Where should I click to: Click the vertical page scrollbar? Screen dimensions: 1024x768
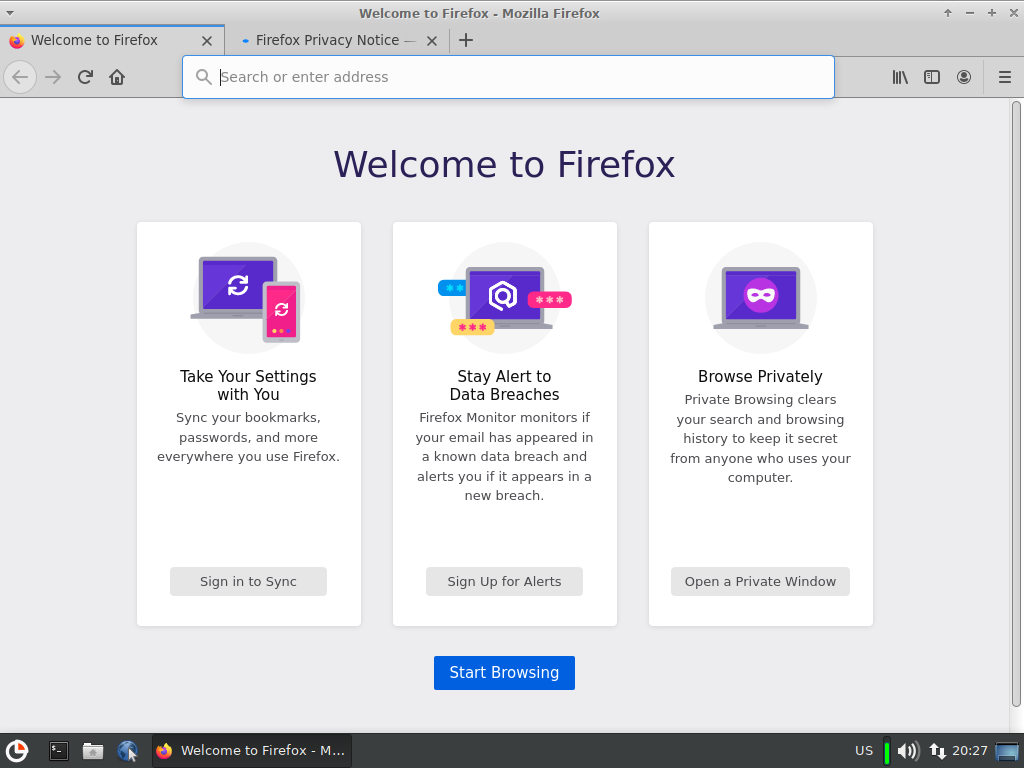pyautogui.click(x=1016, y=404)
